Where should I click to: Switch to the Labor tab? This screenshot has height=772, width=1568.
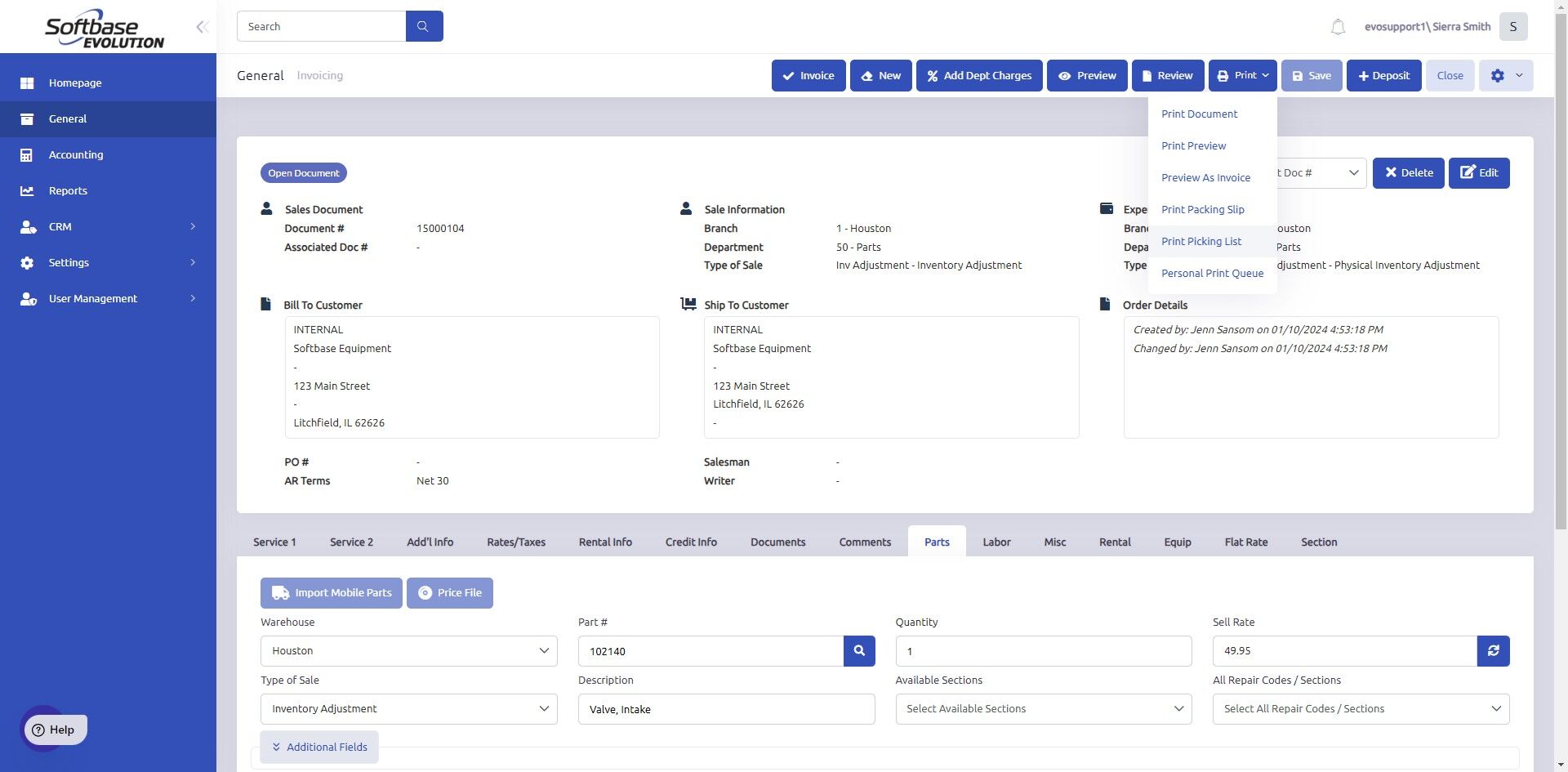pyautogui.click(x=996, y=542)
